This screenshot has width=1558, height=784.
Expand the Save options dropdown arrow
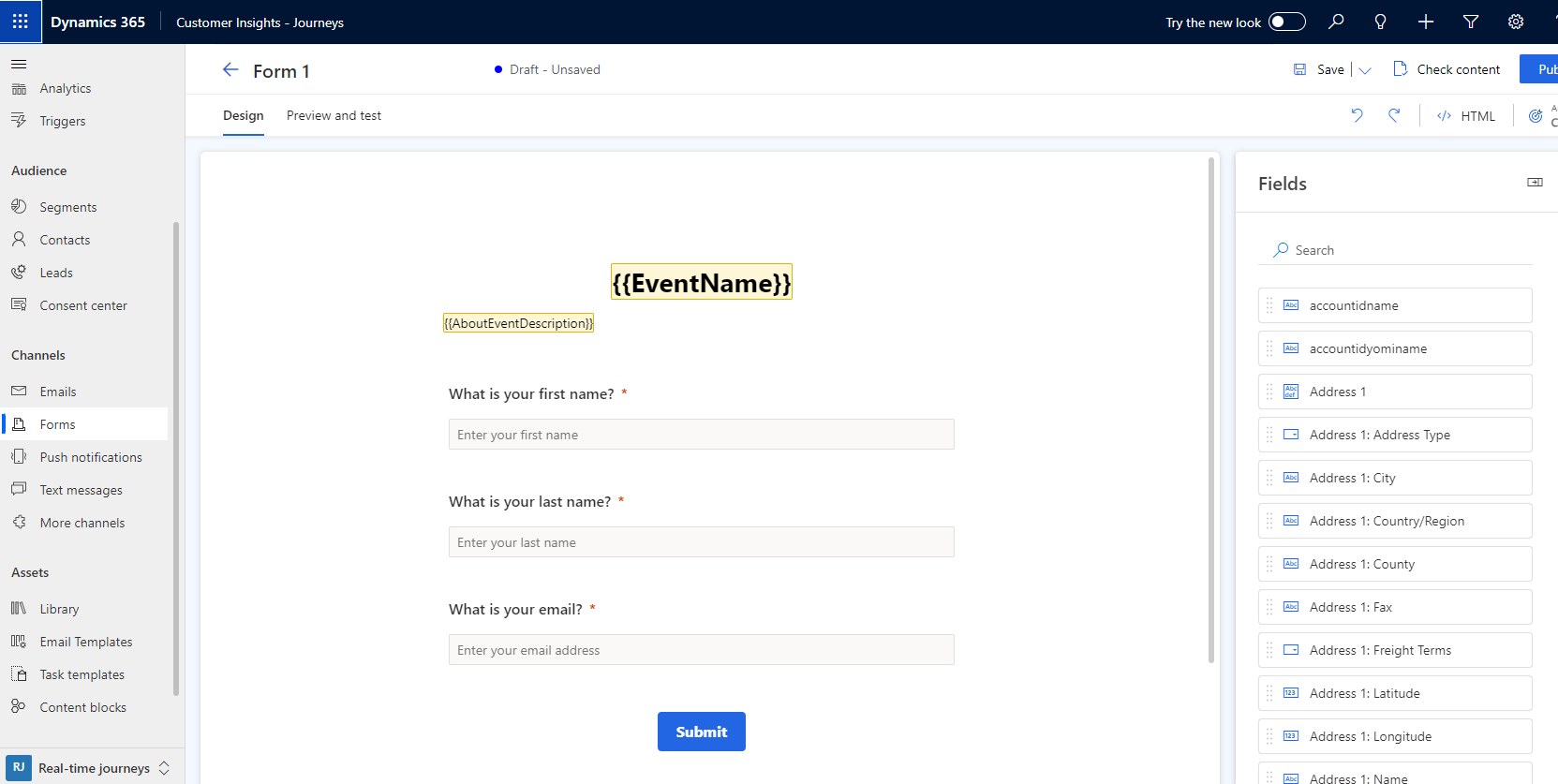point(1365,70)
